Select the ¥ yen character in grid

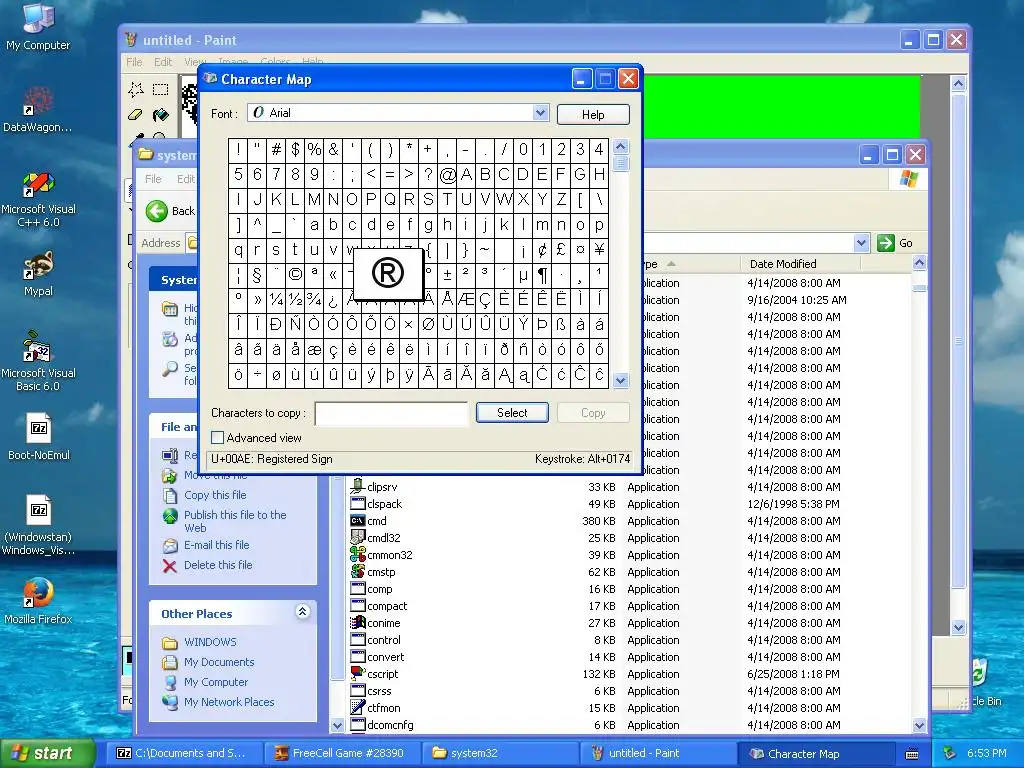pos(600,250)
